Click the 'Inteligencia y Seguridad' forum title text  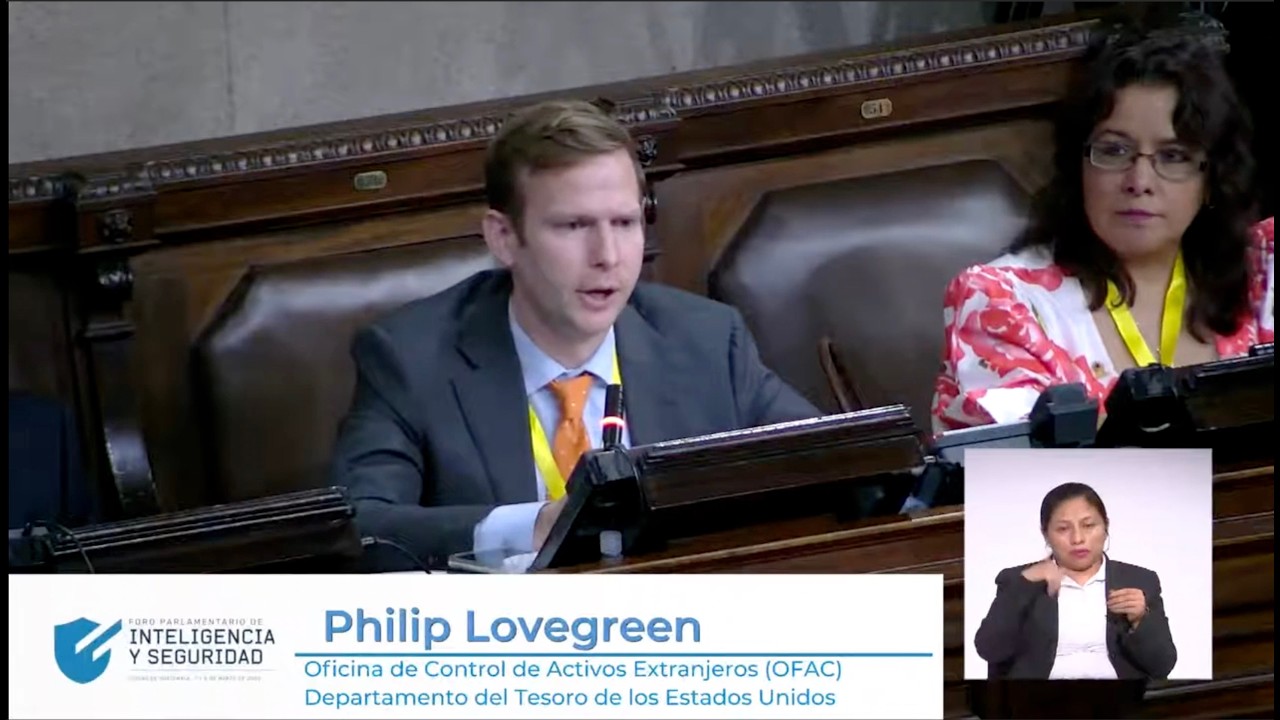click(x=201, y=646)
